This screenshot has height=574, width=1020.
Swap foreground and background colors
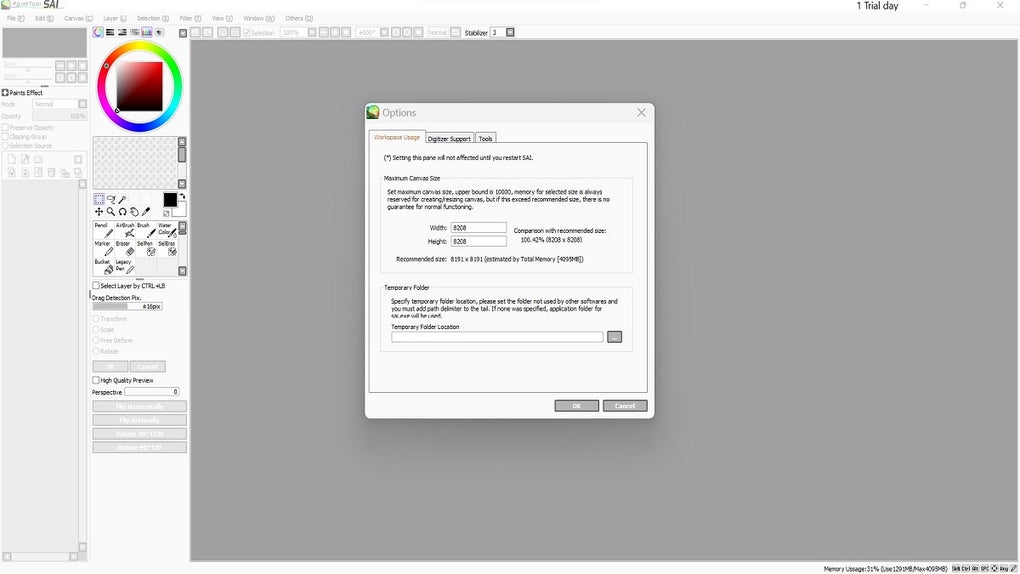click(x=182, y=196)
